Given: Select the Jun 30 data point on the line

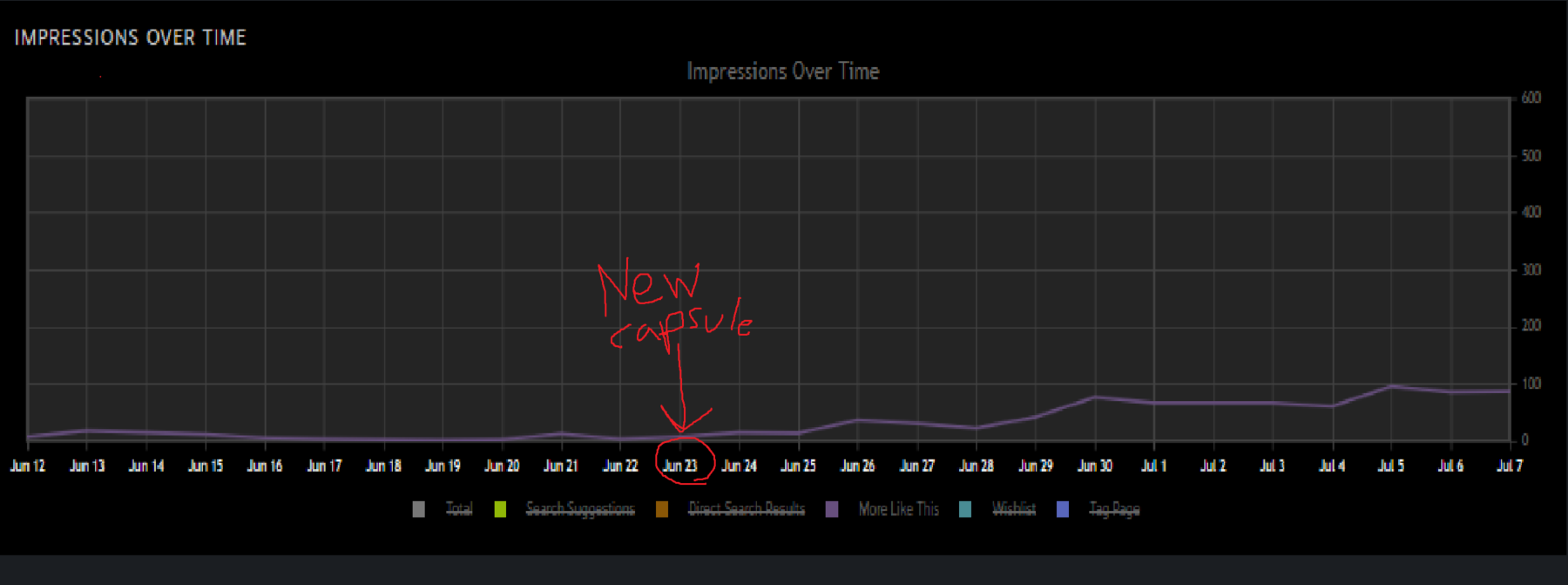Looking at the screenshot, I should [1095, 398].
